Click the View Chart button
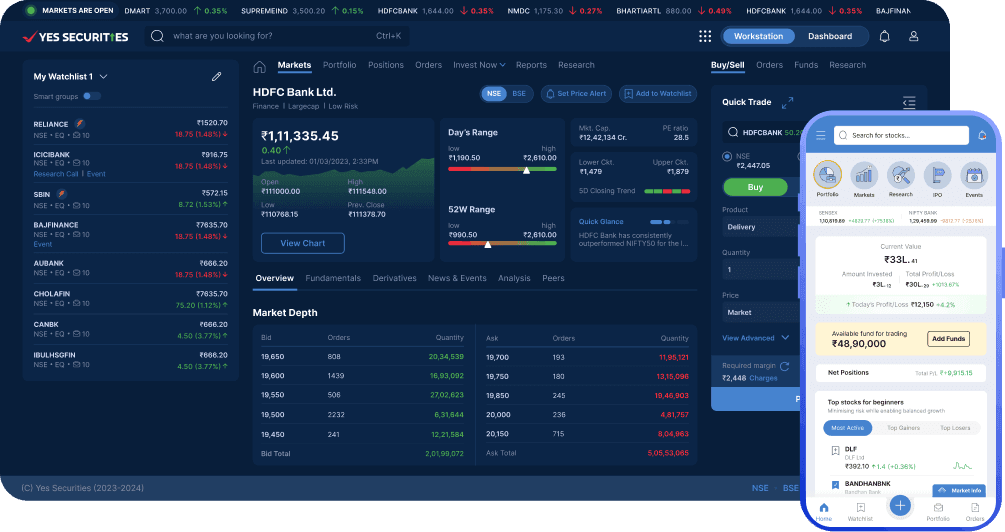 coord(303,243)
